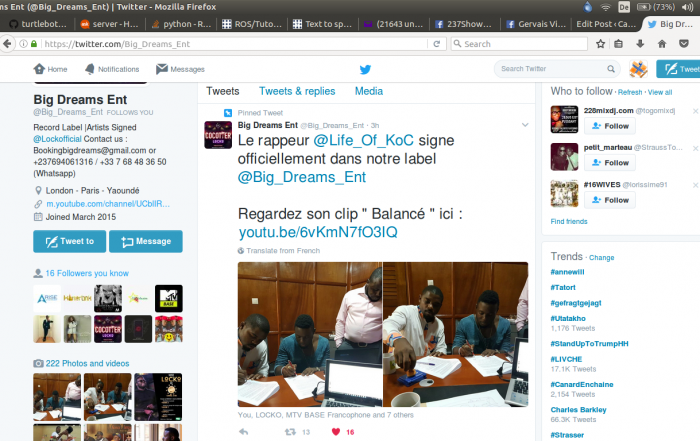This screenshot has height=441, width=700.
Task: Open the URL bar history dropdown arrow
Action: pos(428,44)
